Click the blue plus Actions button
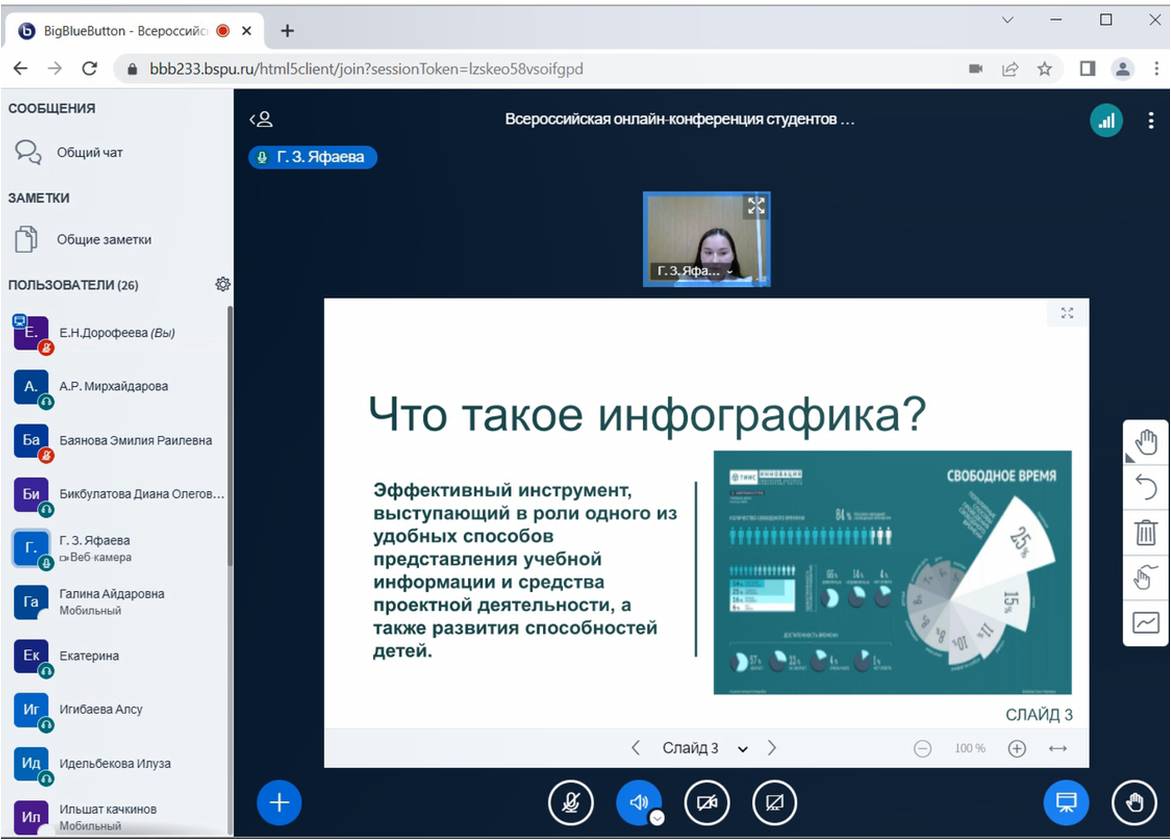This screenshot has height=840, width=1171. 279,802
